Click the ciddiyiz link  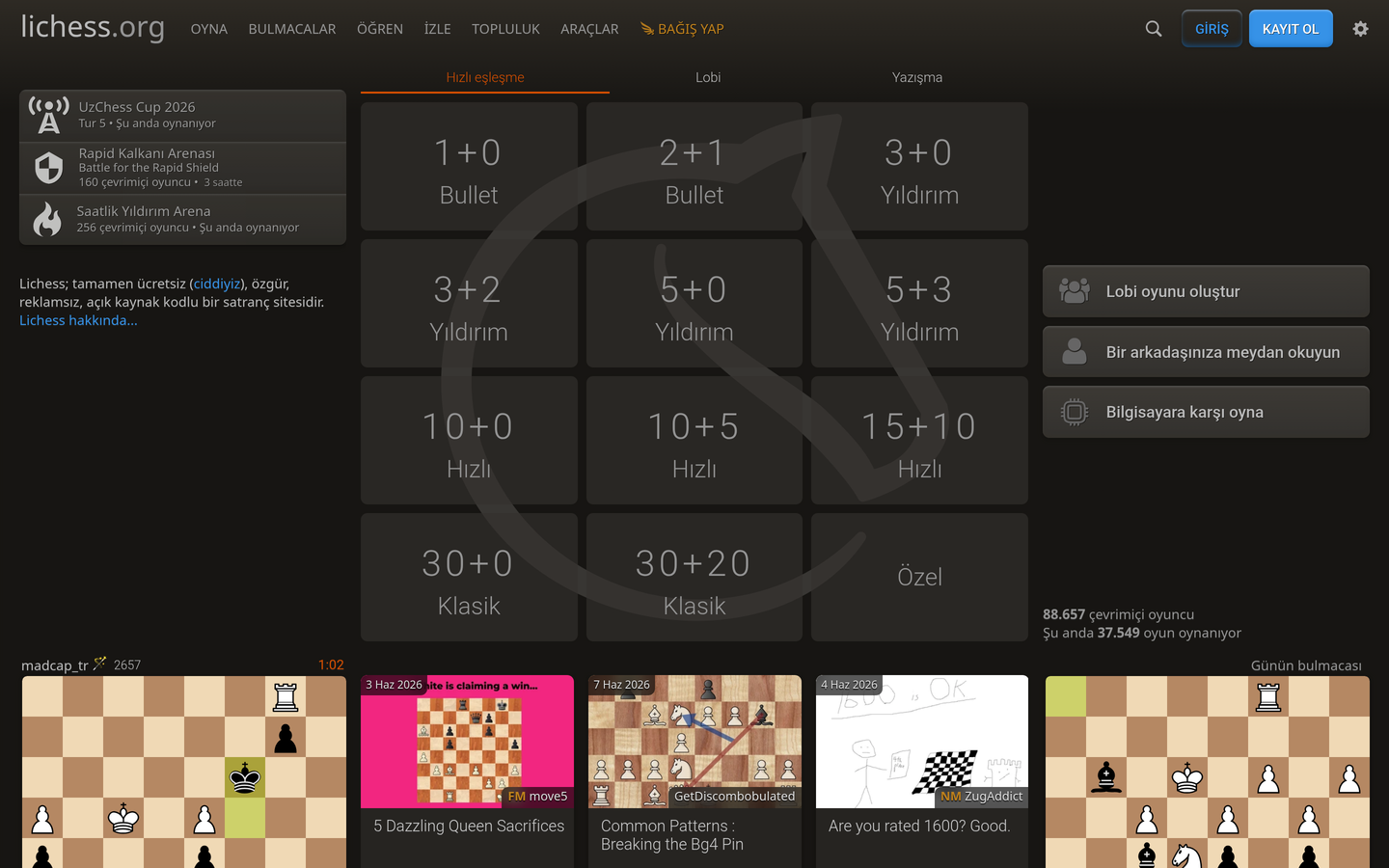tap(217, 284)
